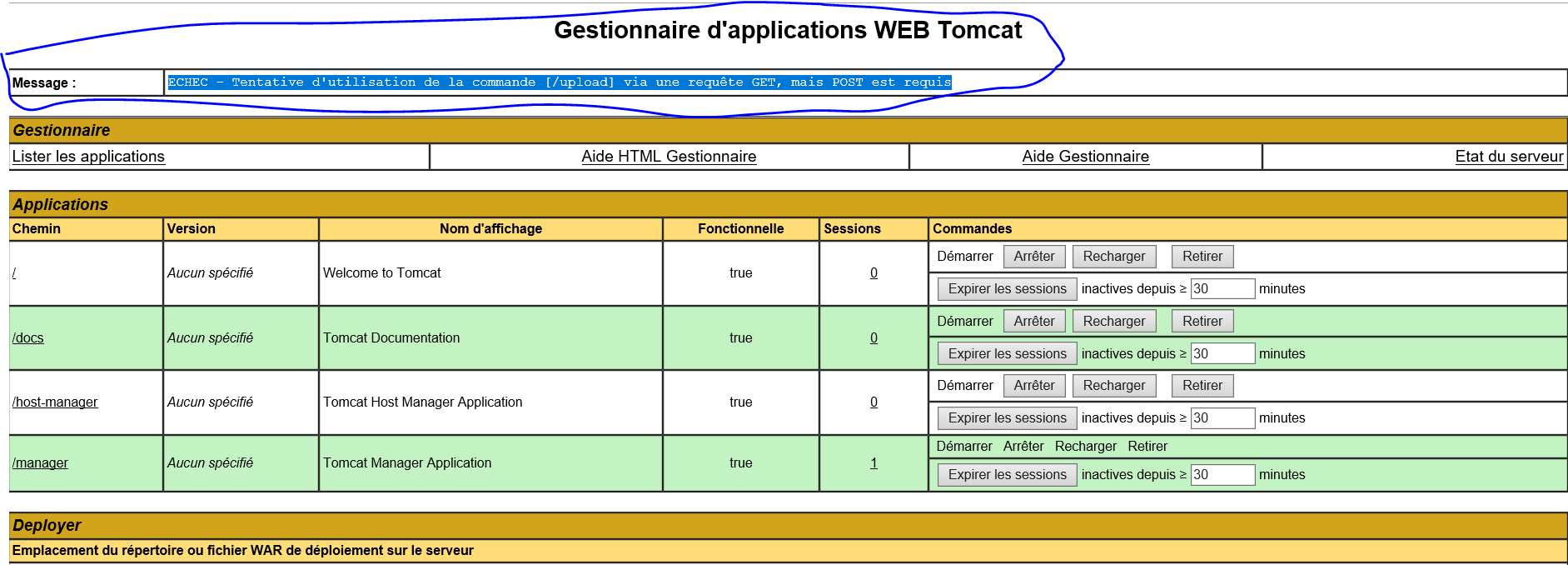
Task: Click Arrêter for Tomcat Documentation row
Action: [x=1034, y=322]
